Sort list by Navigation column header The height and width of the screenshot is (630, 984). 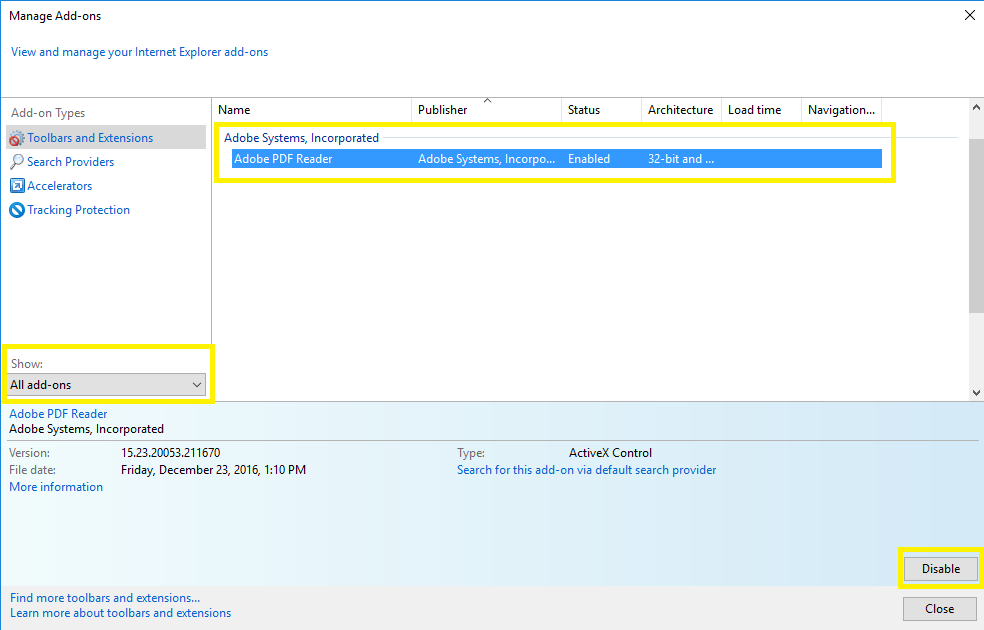[x=842, y=110]
